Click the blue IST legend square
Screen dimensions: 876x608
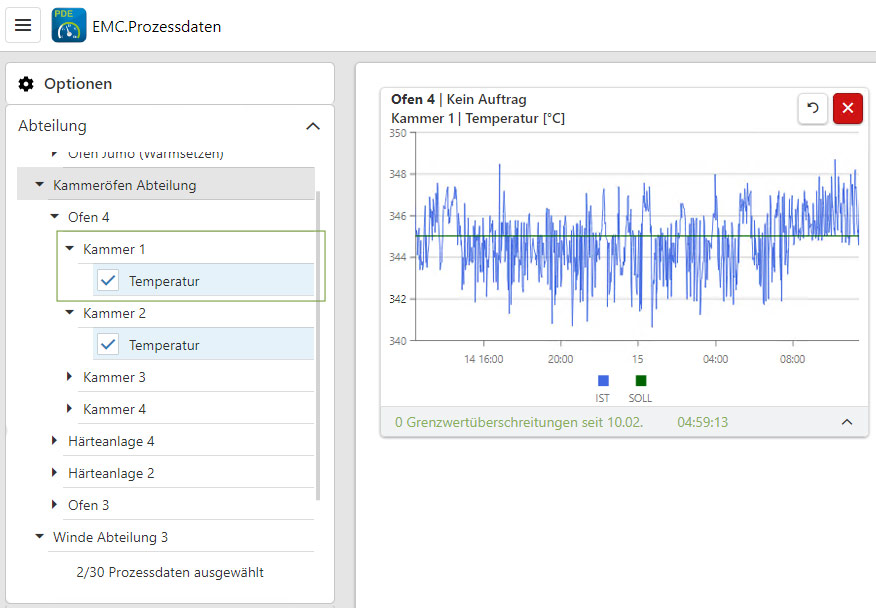pyautogui.click(x=603, y=381)
